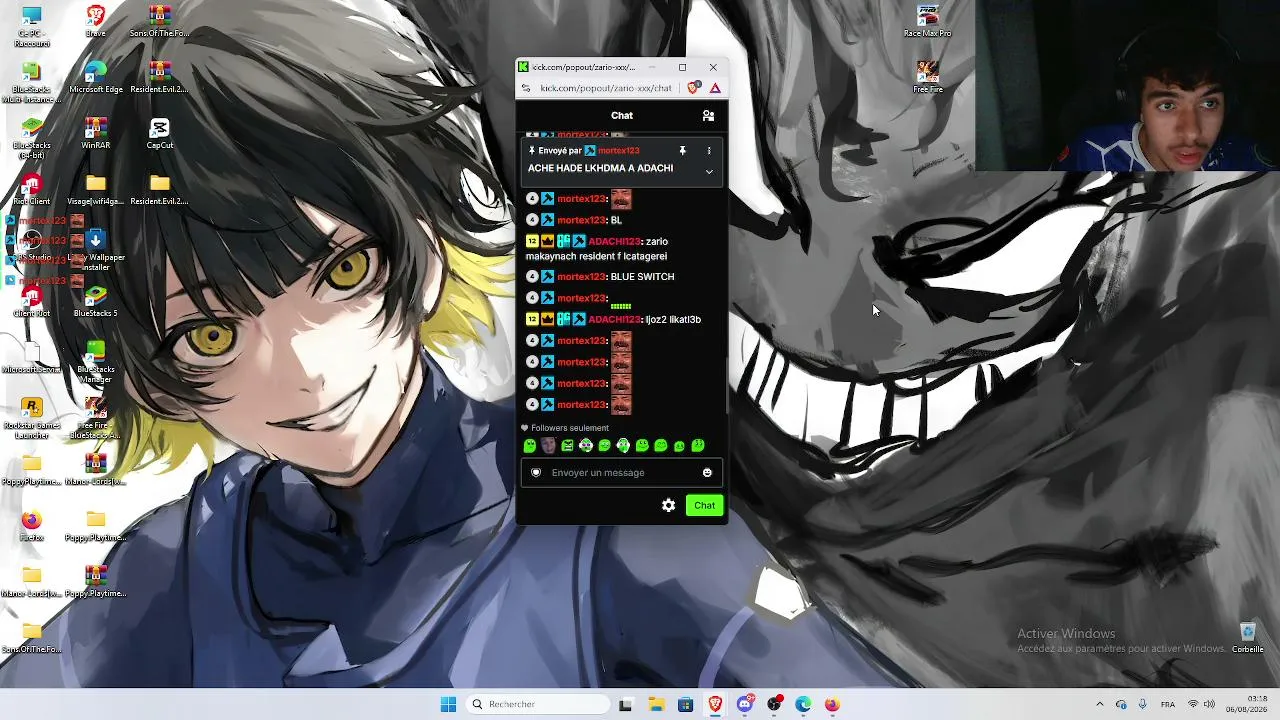
Task: Open Microsoft Store from taskbar
Action: coord(685,704)
